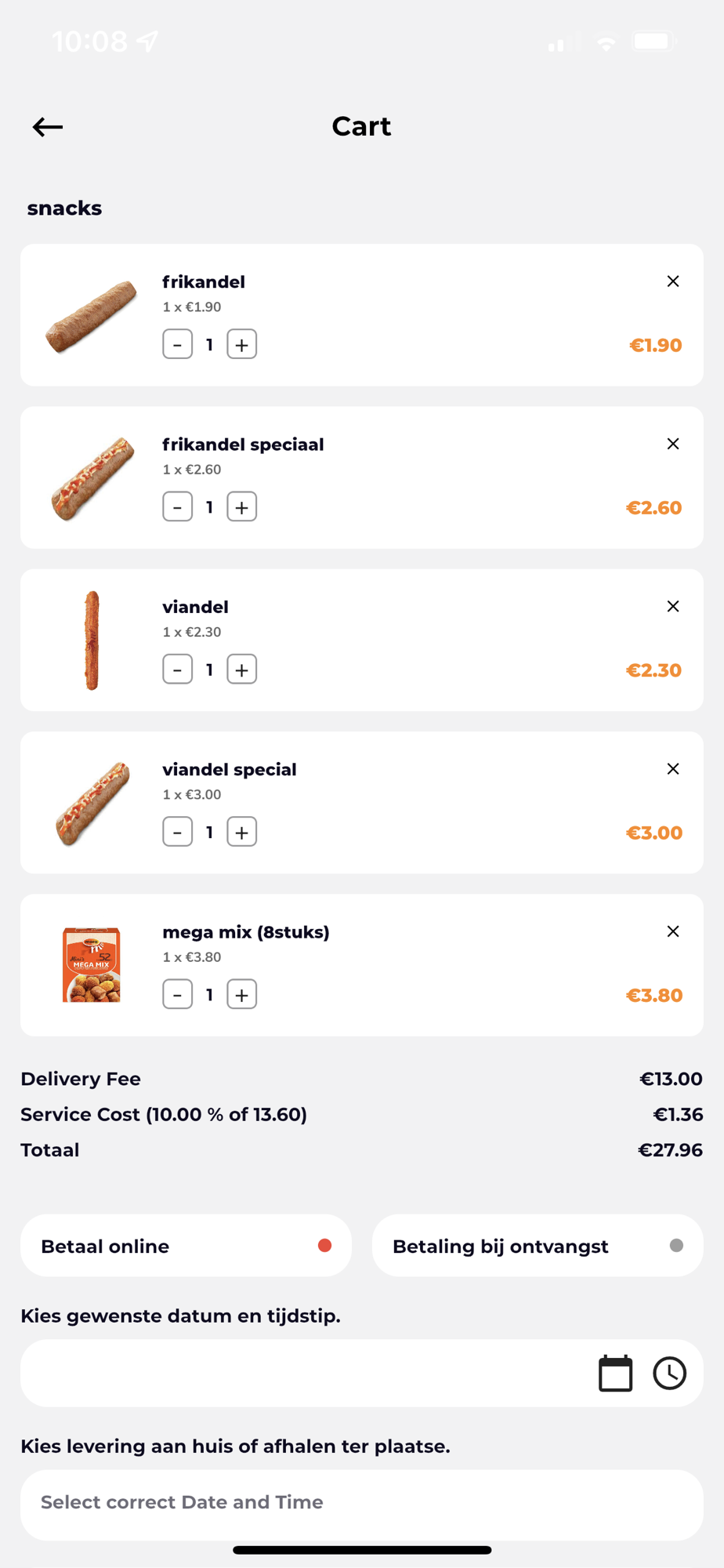Open the mega mix box thumbnail
The width and height of the screenshot is (724, 1568).
(92, 965)
